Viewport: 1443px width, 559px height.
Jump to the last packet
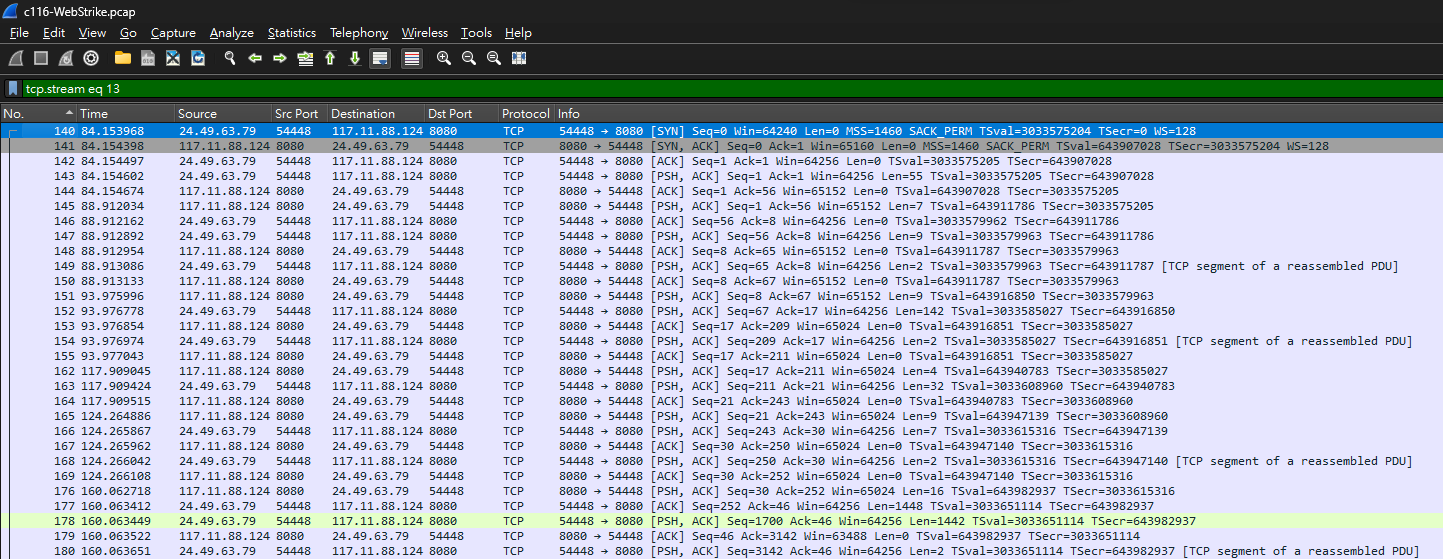(355, 59)
